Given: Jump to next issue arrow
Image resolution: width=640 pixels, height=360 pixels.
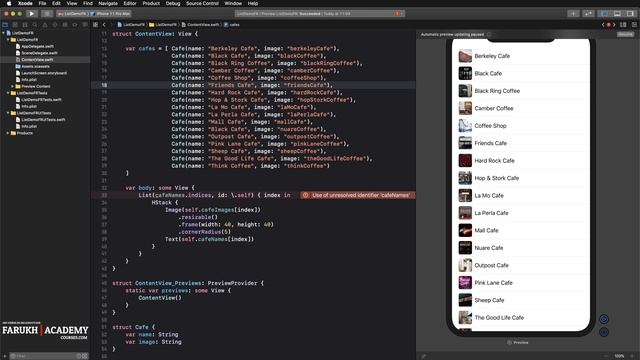Looking at the screenshot, I should pos(614,25).
